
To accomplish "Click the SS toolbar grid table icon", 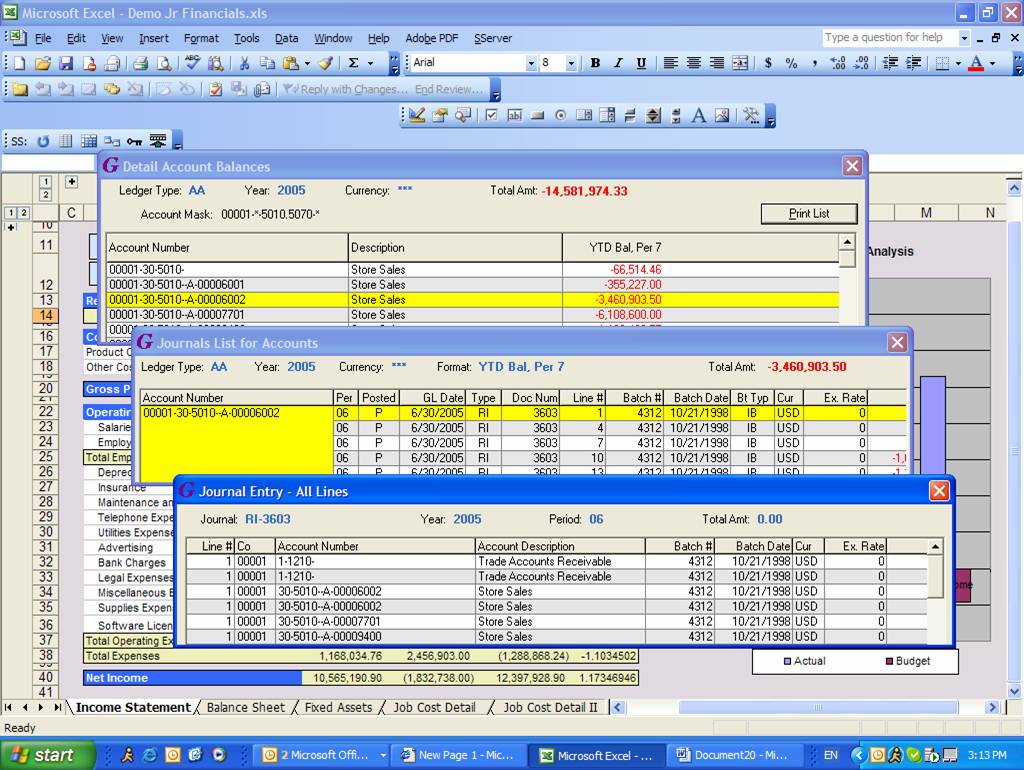I will [x=89, y=141].
